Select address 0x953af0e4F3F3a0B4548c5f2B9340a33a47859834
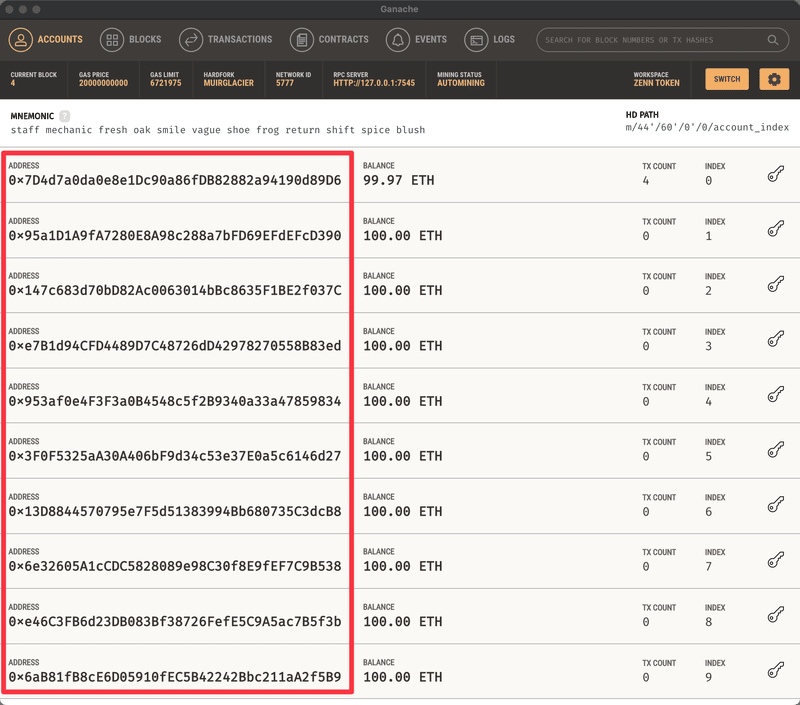800x705 pixels. coord(174,401)
